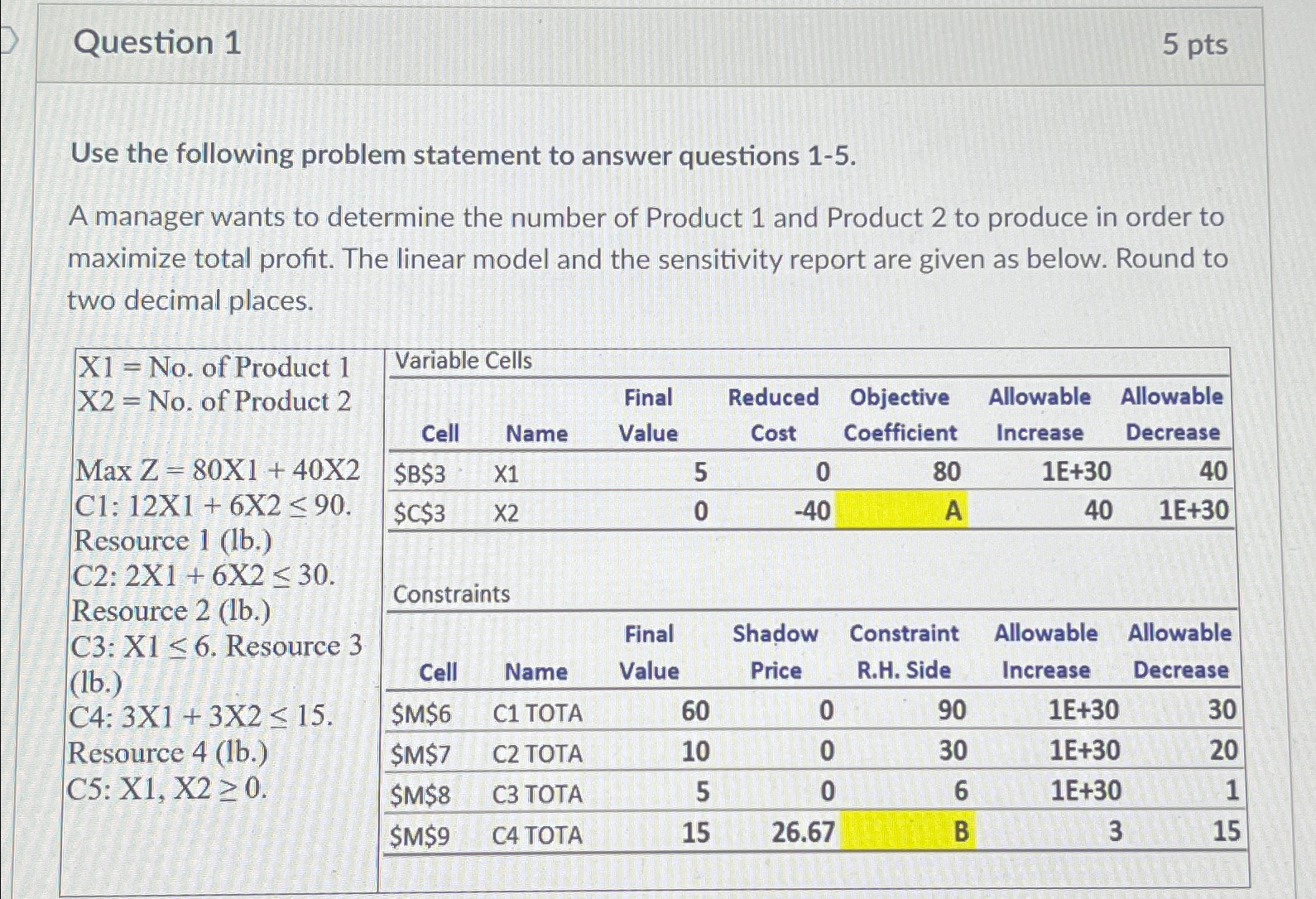
Task: Click the Constraints table title
Action: point(452,594)
